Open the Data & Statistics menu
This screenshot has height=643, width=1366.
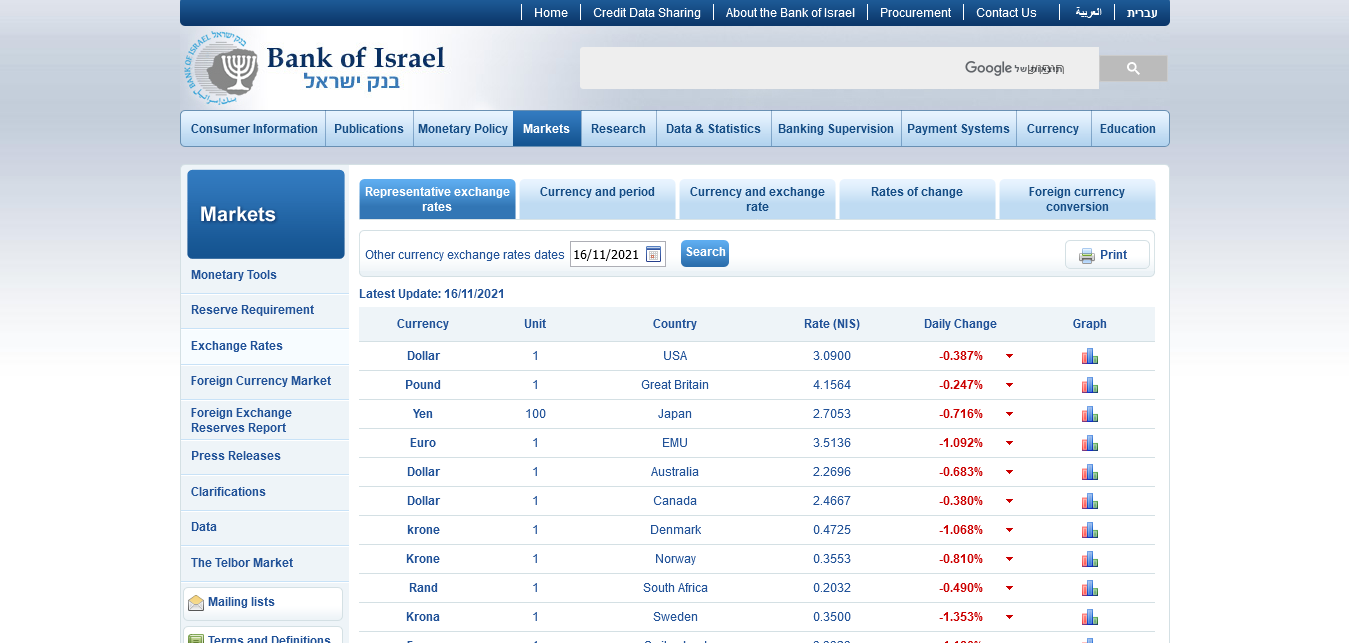[713, 129]
